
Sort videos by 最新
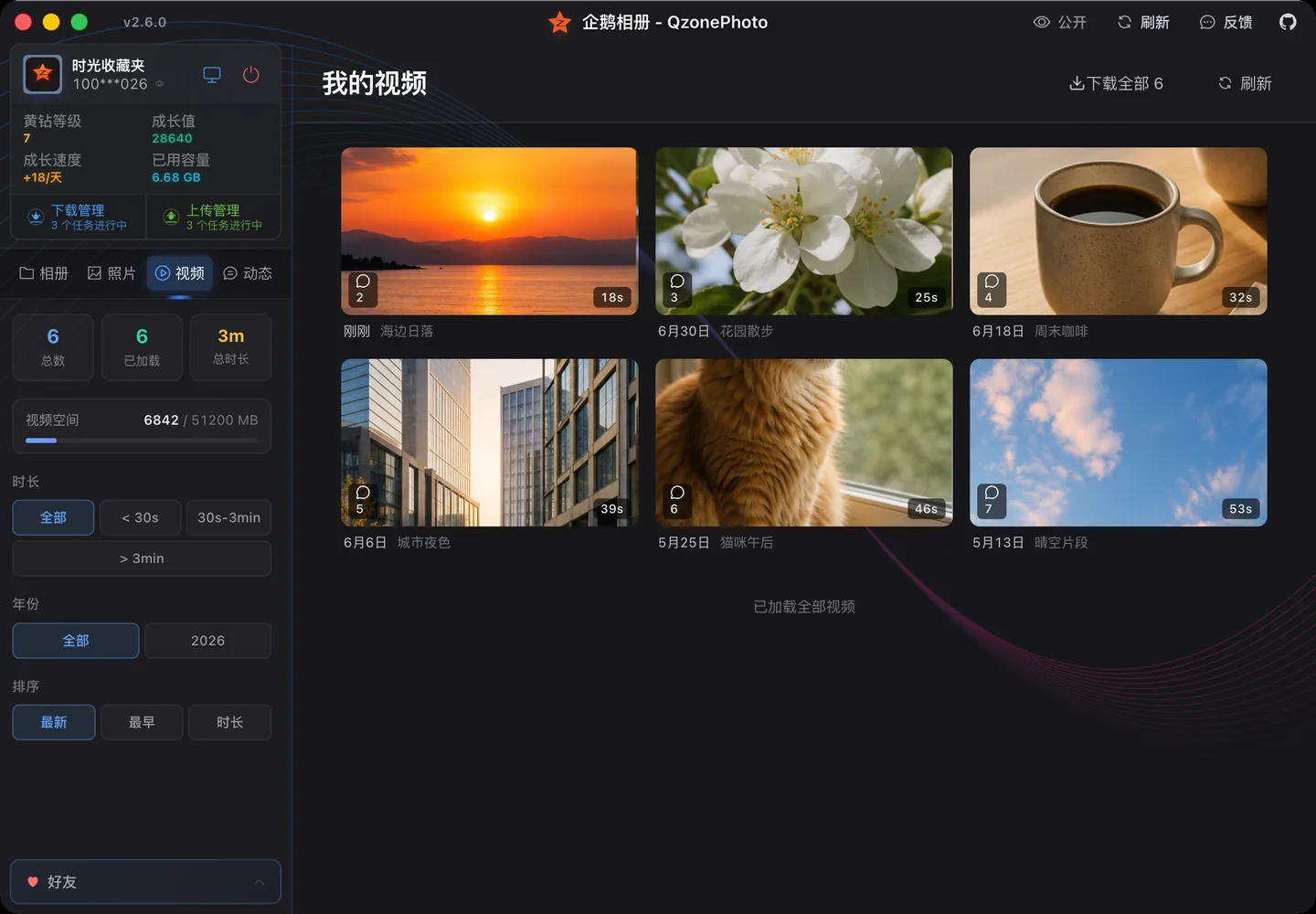(53, 722)
